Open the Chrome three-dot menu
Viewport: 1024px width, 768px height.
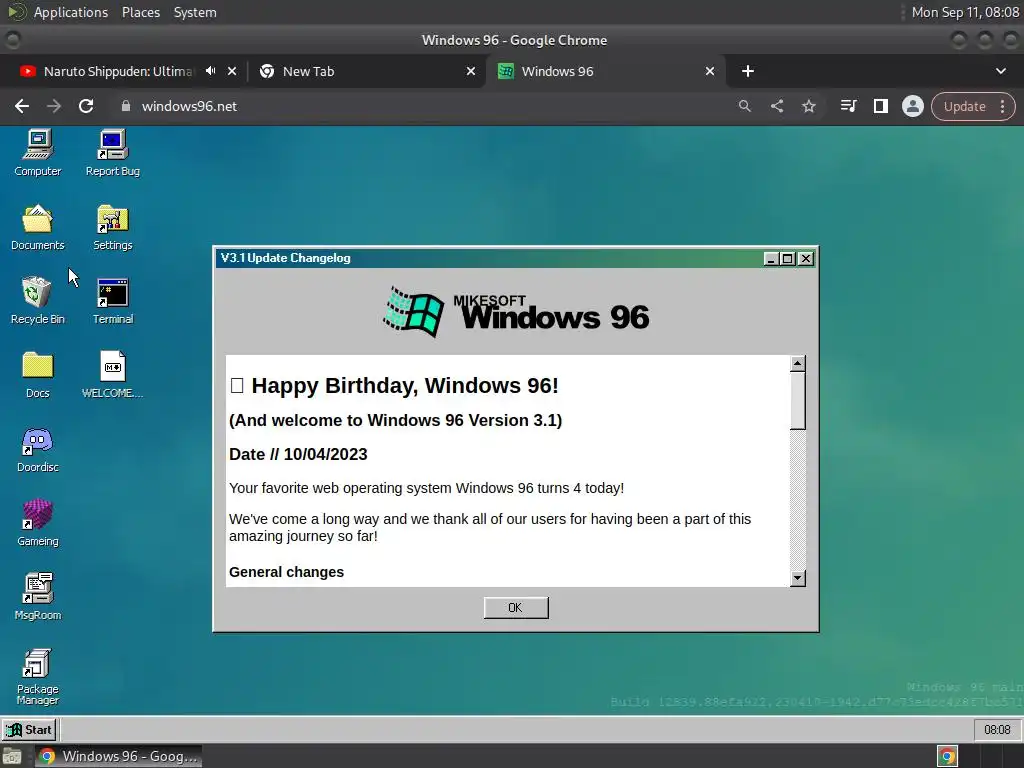[x=1002, y=106]
